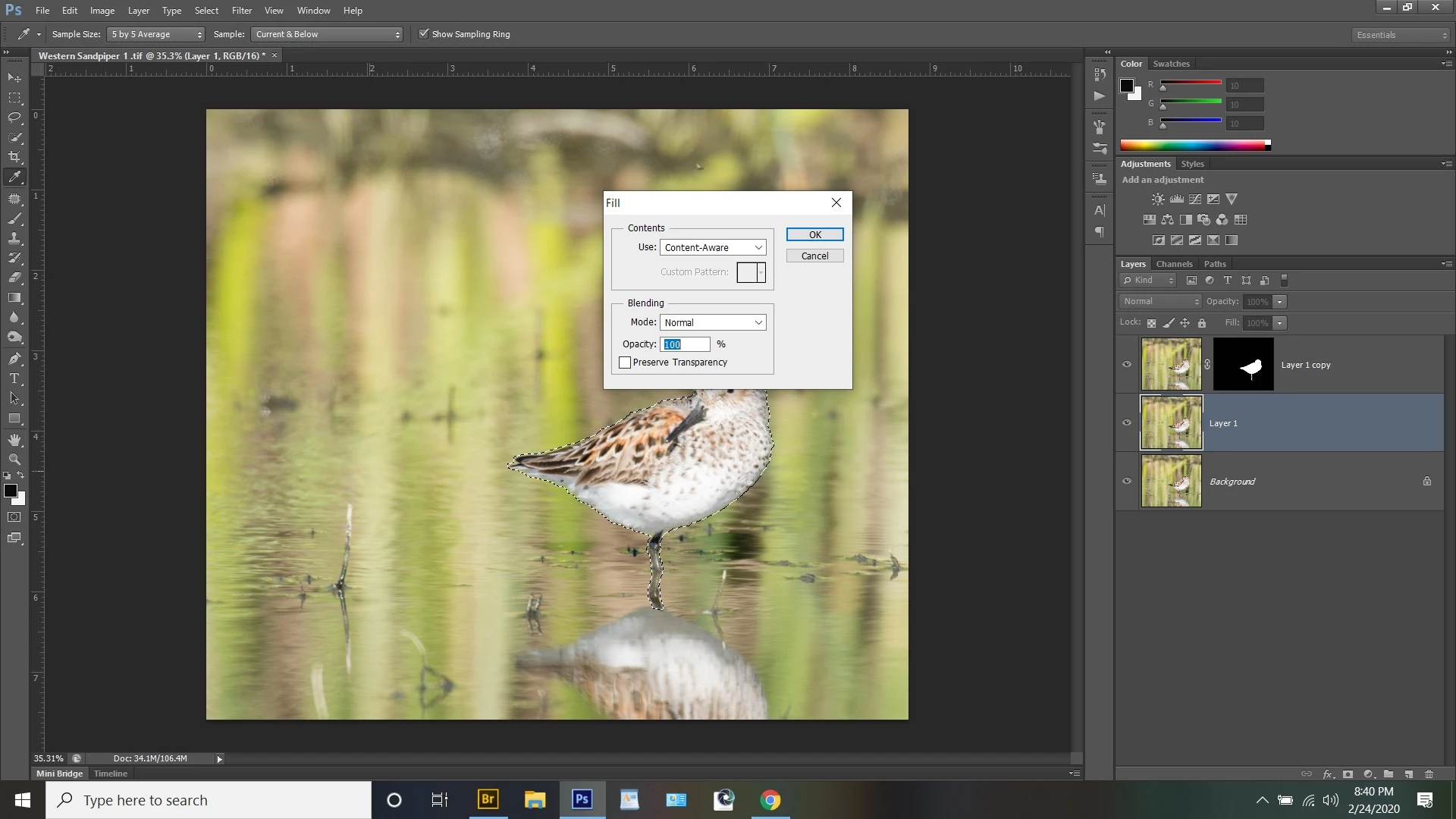Image resolution: width=1456 pixels, height=819 pixels.
Task: Click the foreground color swatch in Color panel
Action: click(x=1127, y=86)
